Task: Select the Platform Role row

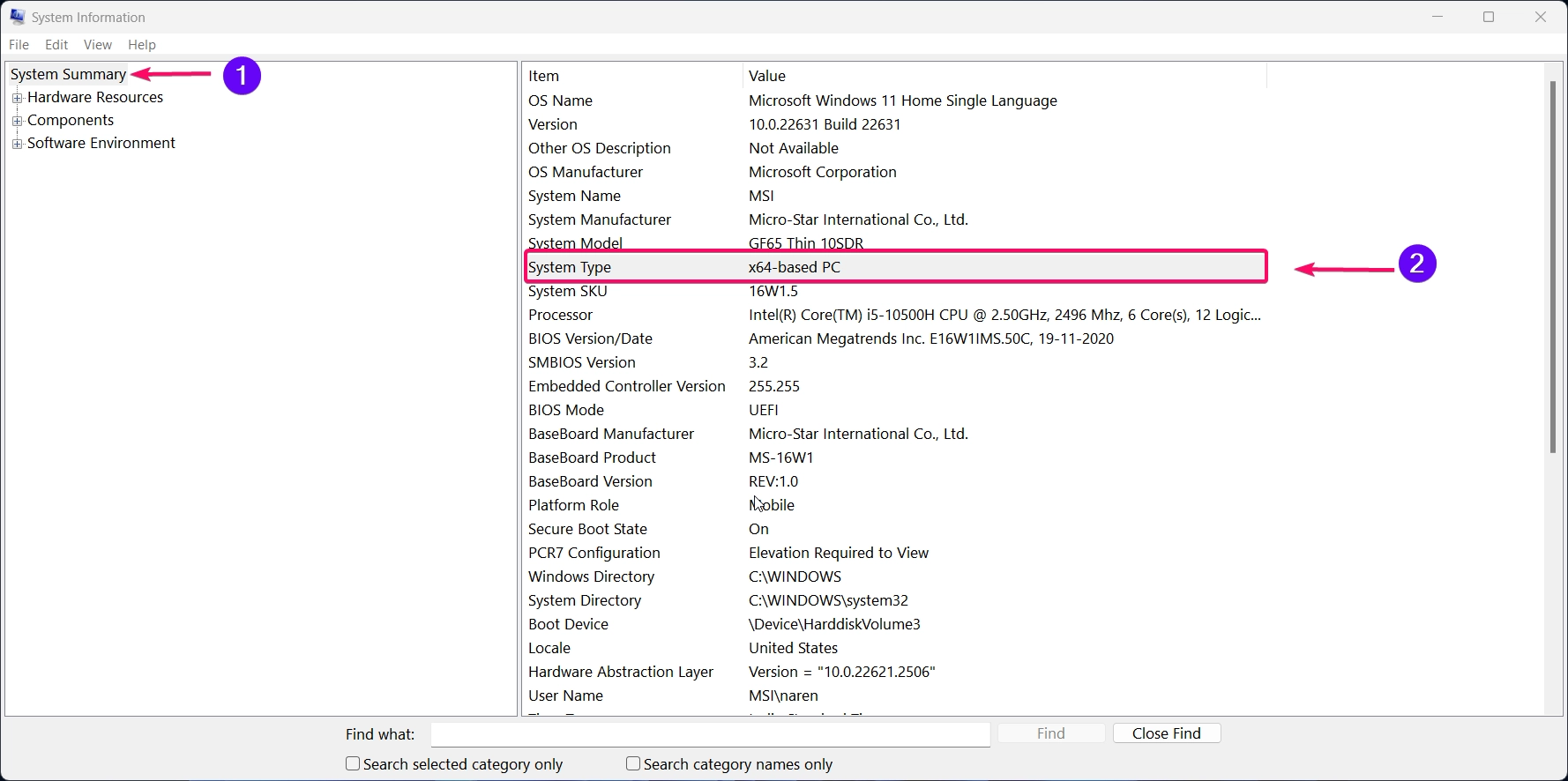Action: 895,505
